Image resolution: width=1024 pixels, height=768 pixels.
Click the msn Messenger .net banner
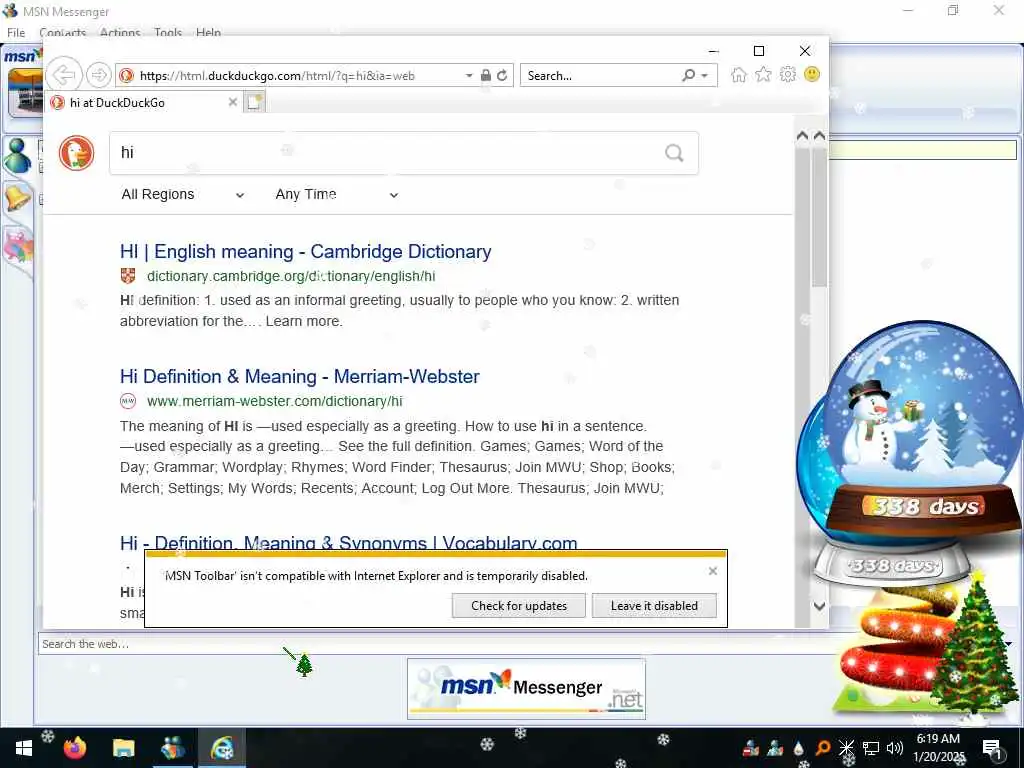(526, 689)
